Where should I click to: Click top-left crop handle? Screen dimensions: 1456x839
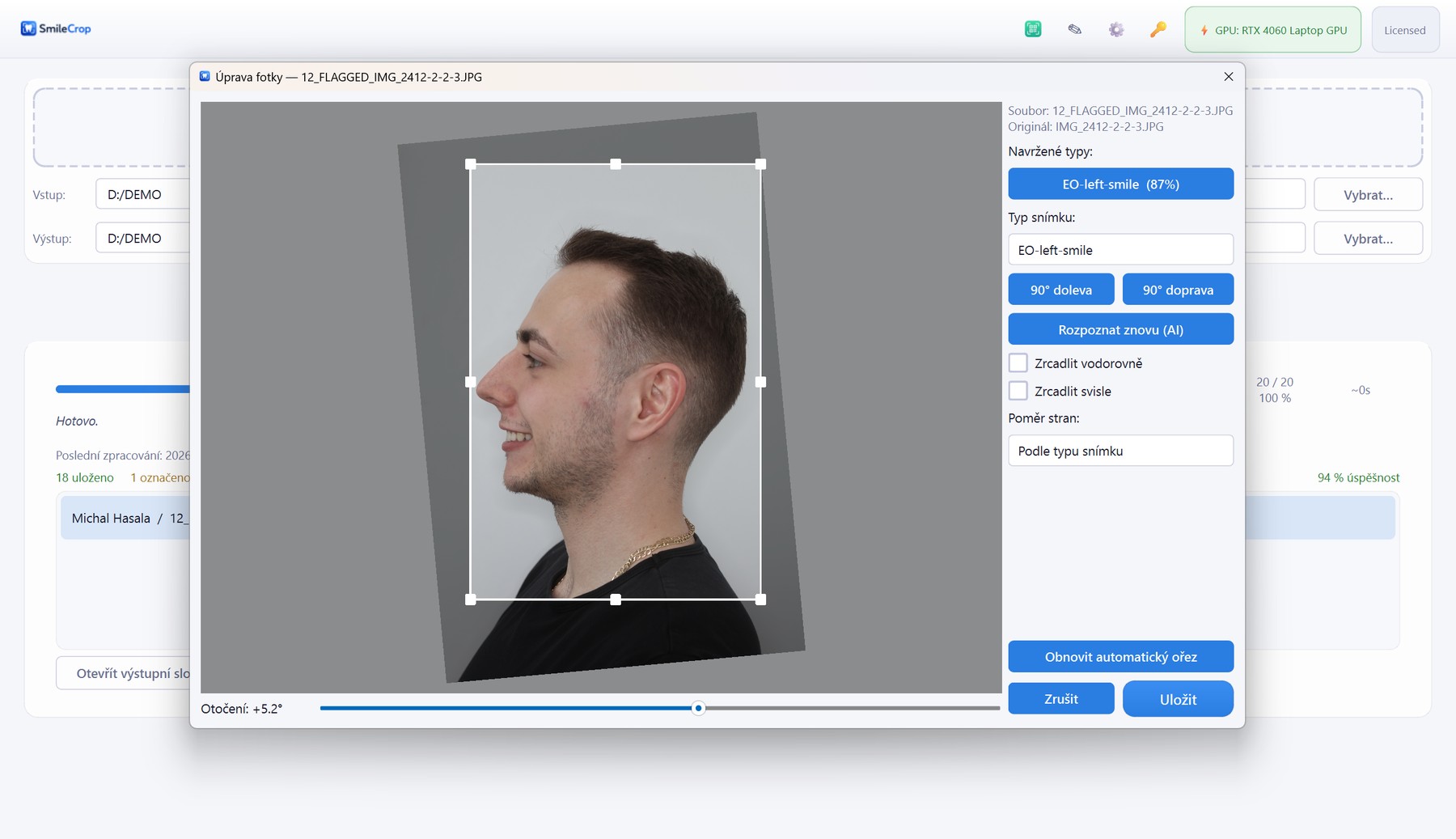click(x=471, y=164)
